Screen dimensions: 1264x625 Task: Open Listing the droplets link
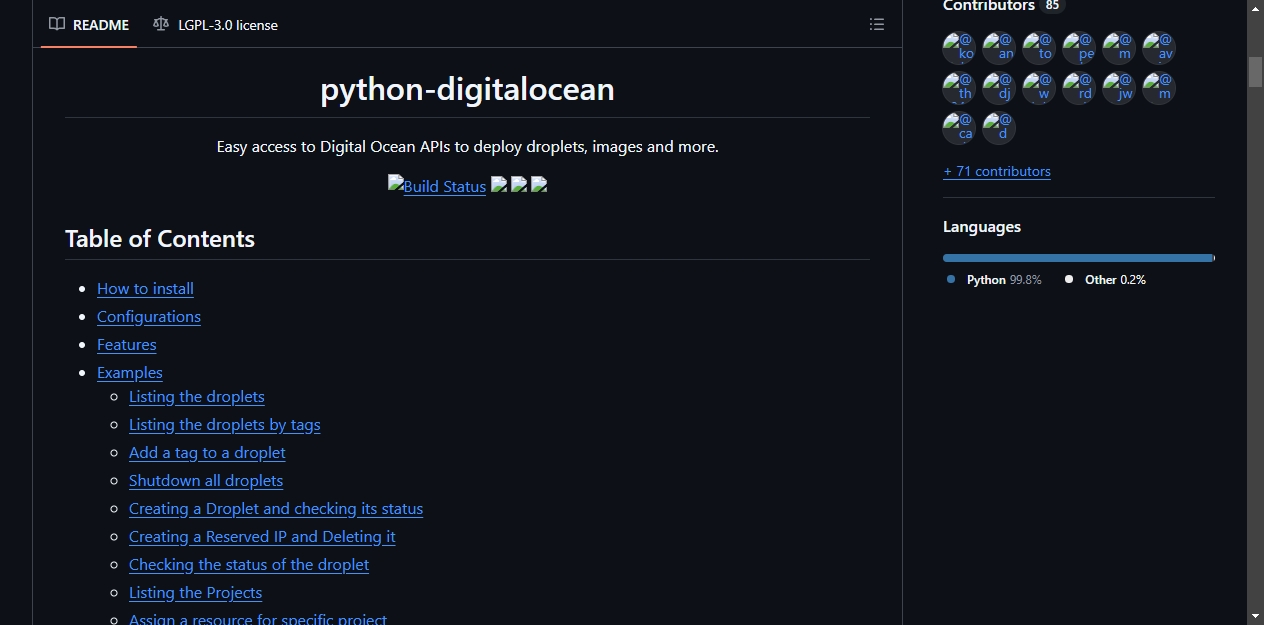point(197,396)
